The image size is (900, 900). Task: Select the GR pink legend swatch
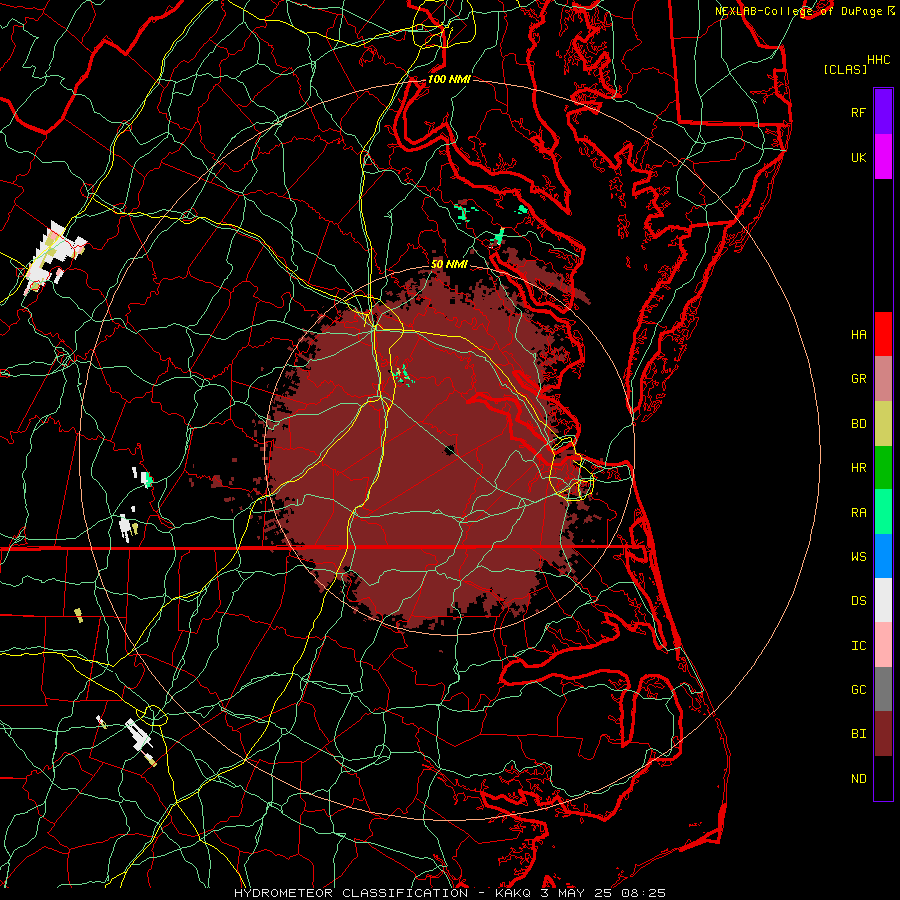pyautogui.click(x=883, y=379)
